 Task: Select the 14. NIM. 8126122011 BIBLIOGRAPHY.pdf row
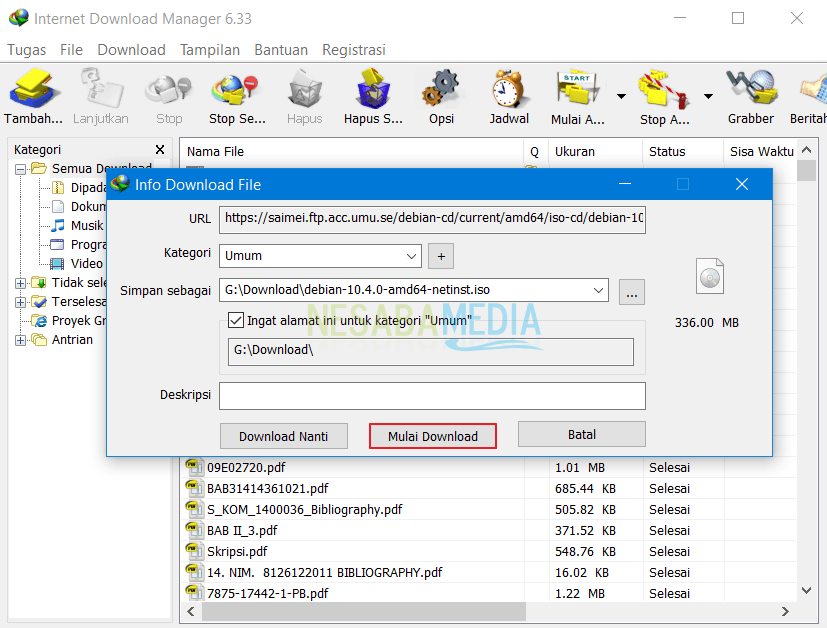[x=488, y=573]
